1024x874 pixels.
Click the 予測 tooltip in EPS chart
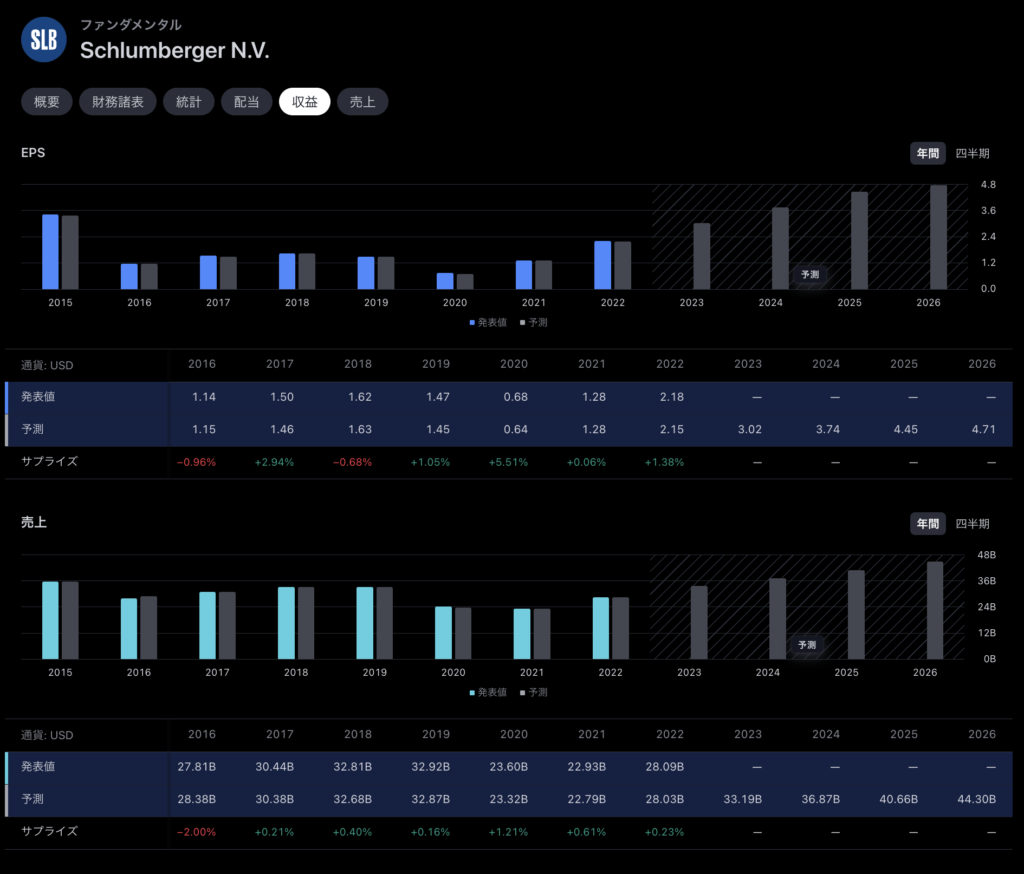(x=810, y=274)
